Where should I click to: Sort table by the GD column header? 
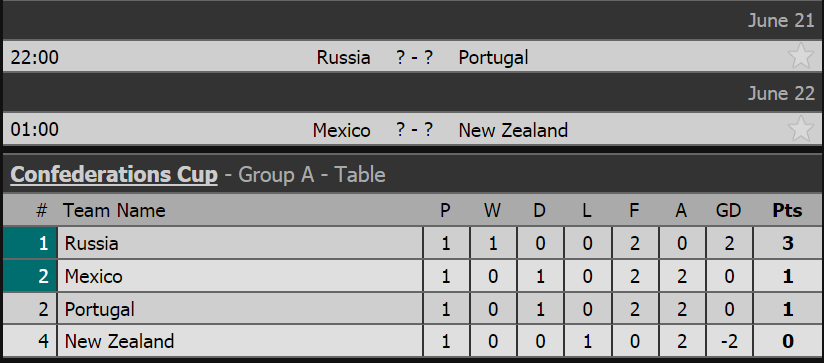click(728, 211)
